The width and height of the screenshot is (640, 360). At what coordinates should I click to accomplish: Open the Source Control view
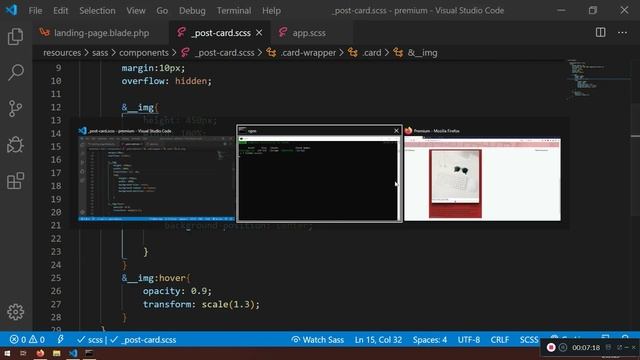[x=16, y=109]
